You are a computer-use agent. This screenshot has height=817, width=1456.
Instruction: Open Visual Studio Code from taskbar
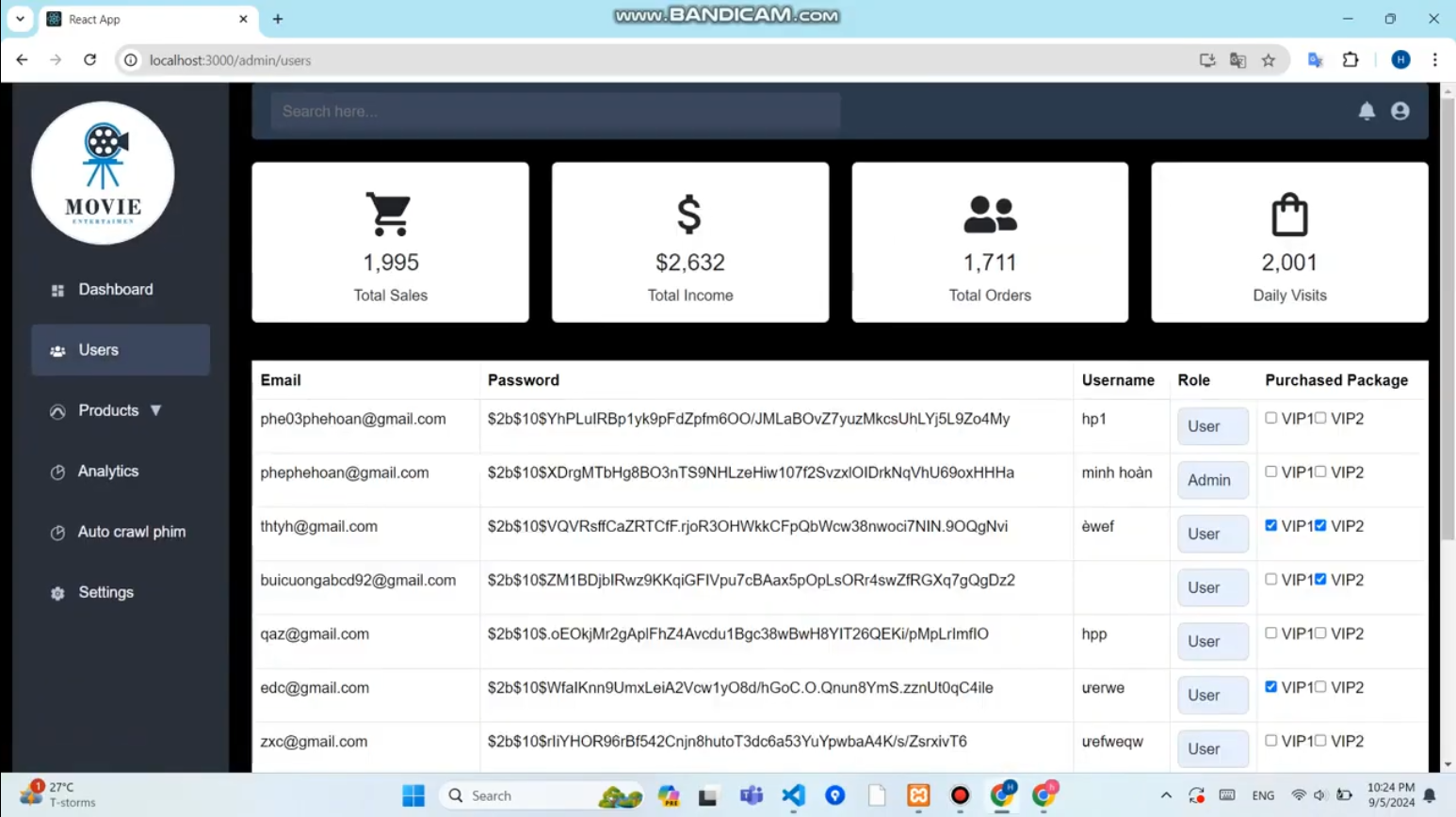[793, 795]
